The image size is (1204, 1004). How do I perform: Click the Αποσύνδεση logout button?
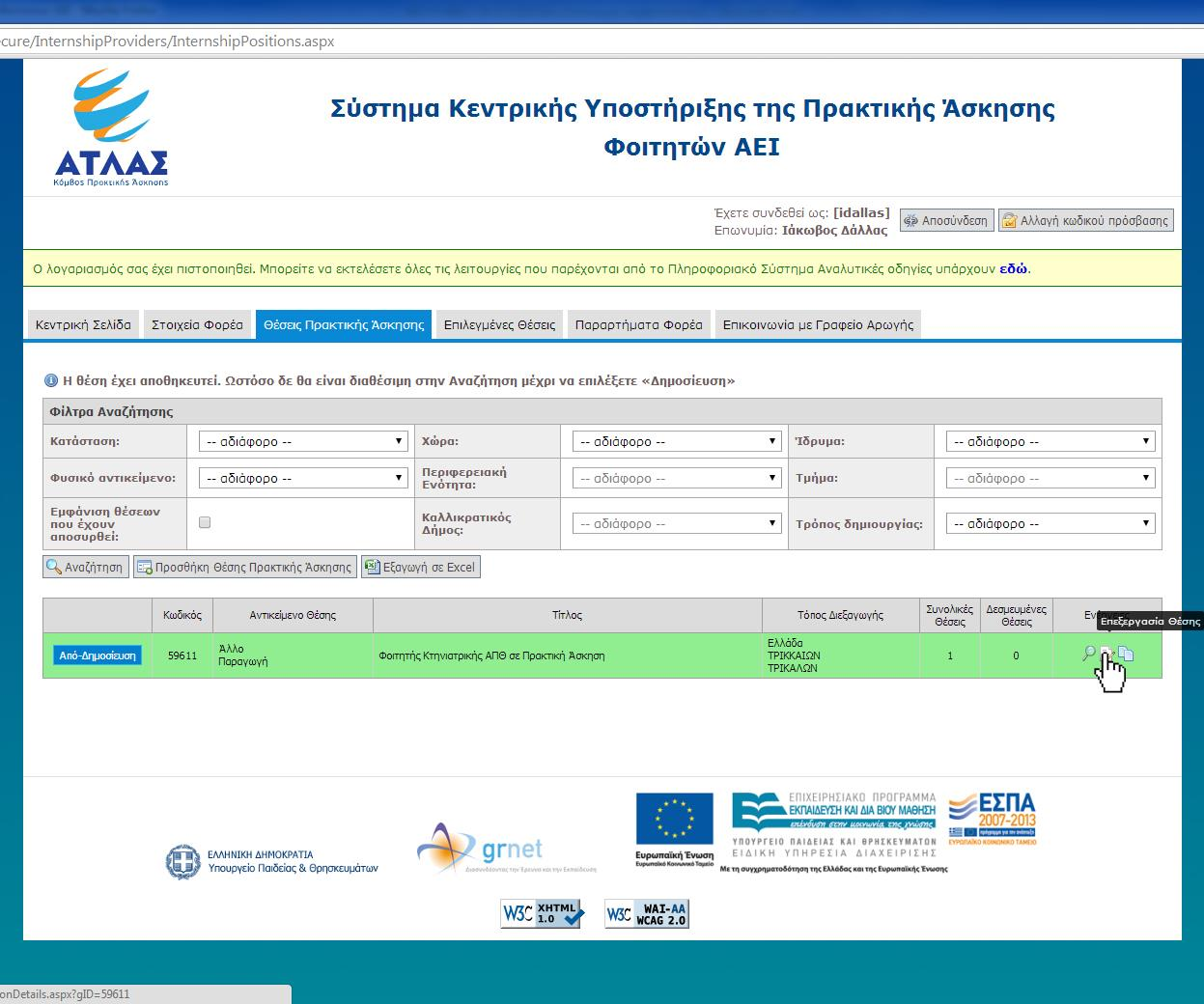(x=946, y=220)
